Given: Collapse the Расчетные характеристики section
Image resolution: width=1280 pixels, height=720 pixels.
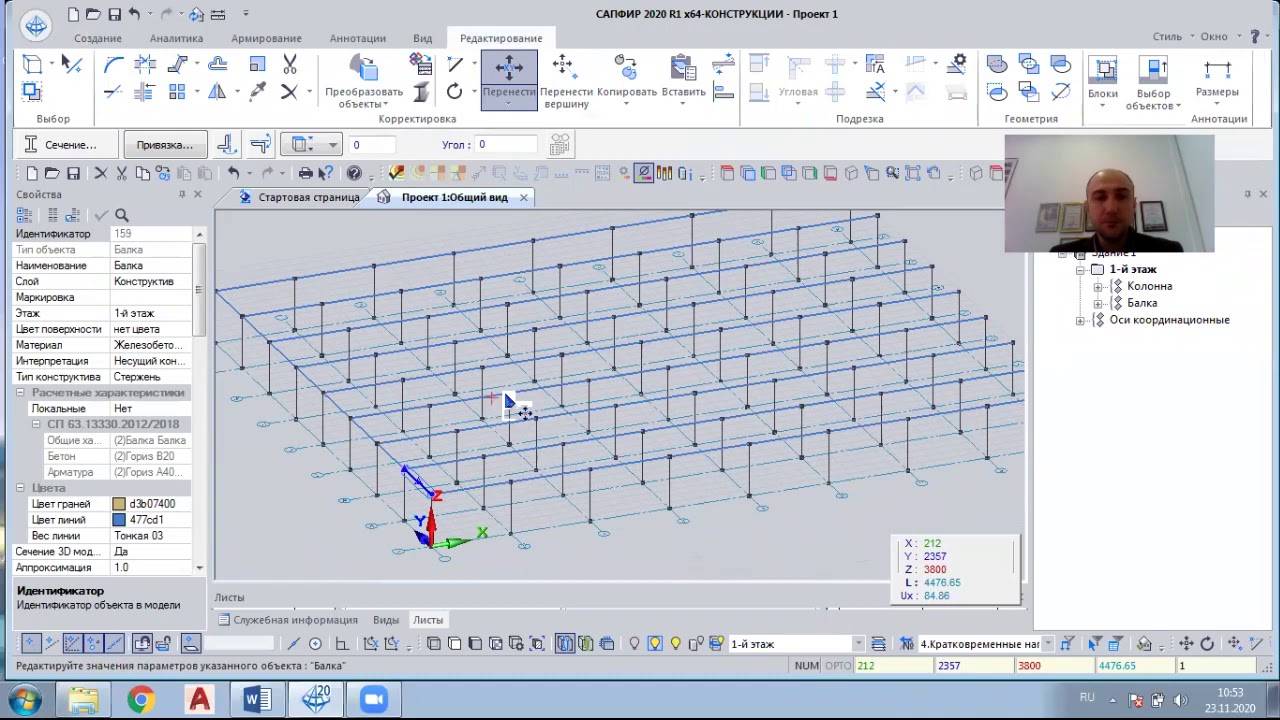Looking at the screenshot, I should (x=20, y=393).
